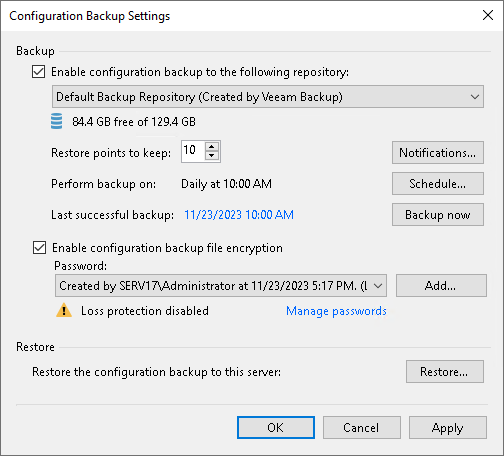
Task: Apply the configuration backup settings
Action: pyautogui.click(x=448, y=428)
